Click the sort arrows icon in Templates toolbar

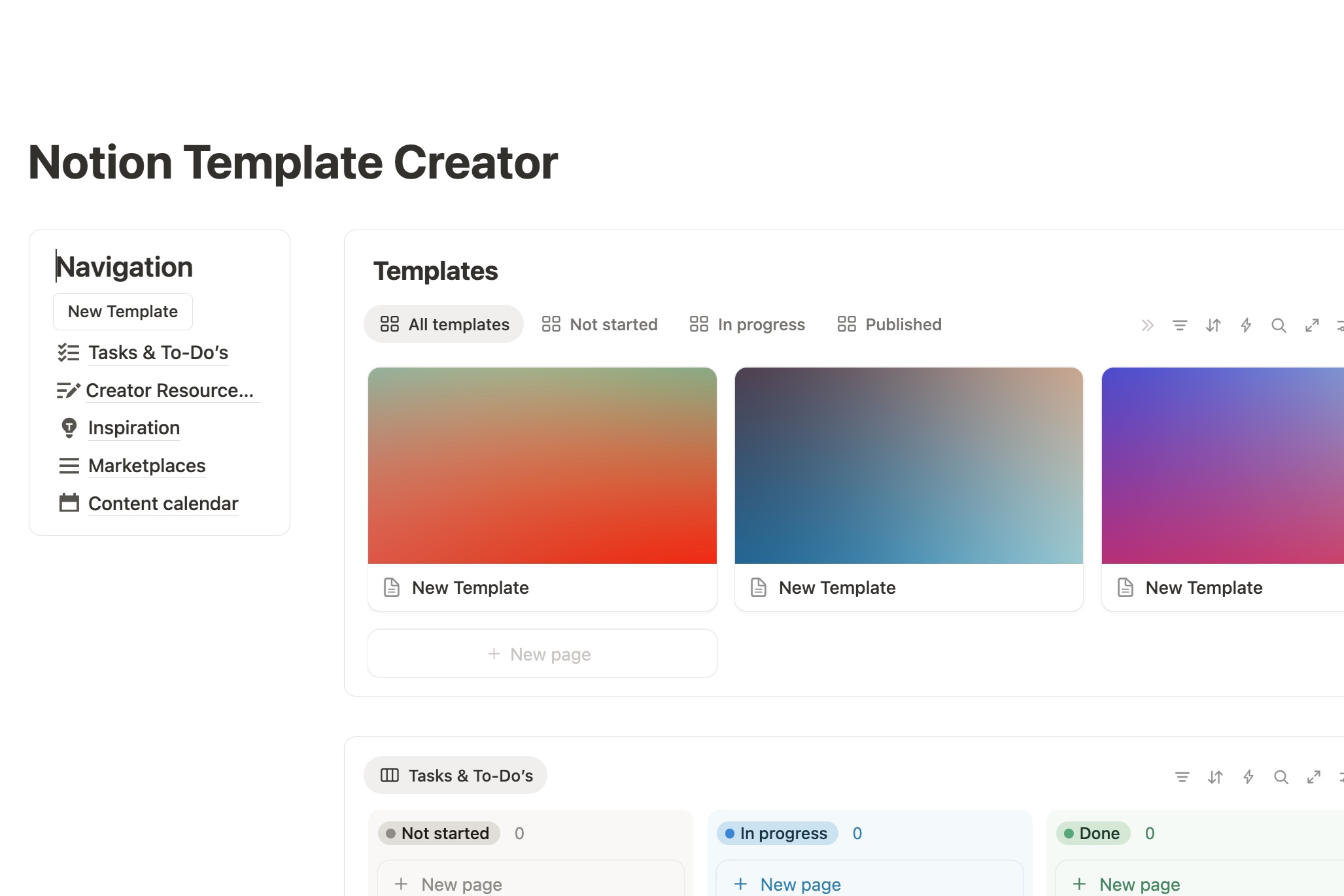coord(1213,325)
